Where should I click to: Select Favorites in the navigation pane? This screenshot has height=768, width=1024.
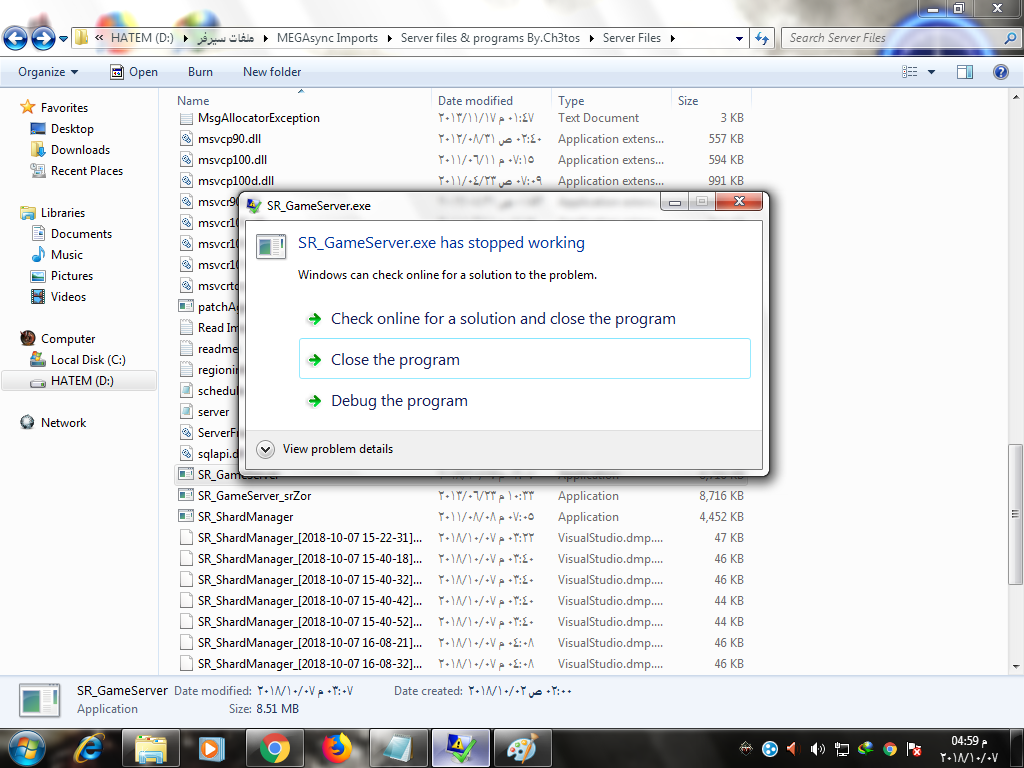tap(64, 108)
